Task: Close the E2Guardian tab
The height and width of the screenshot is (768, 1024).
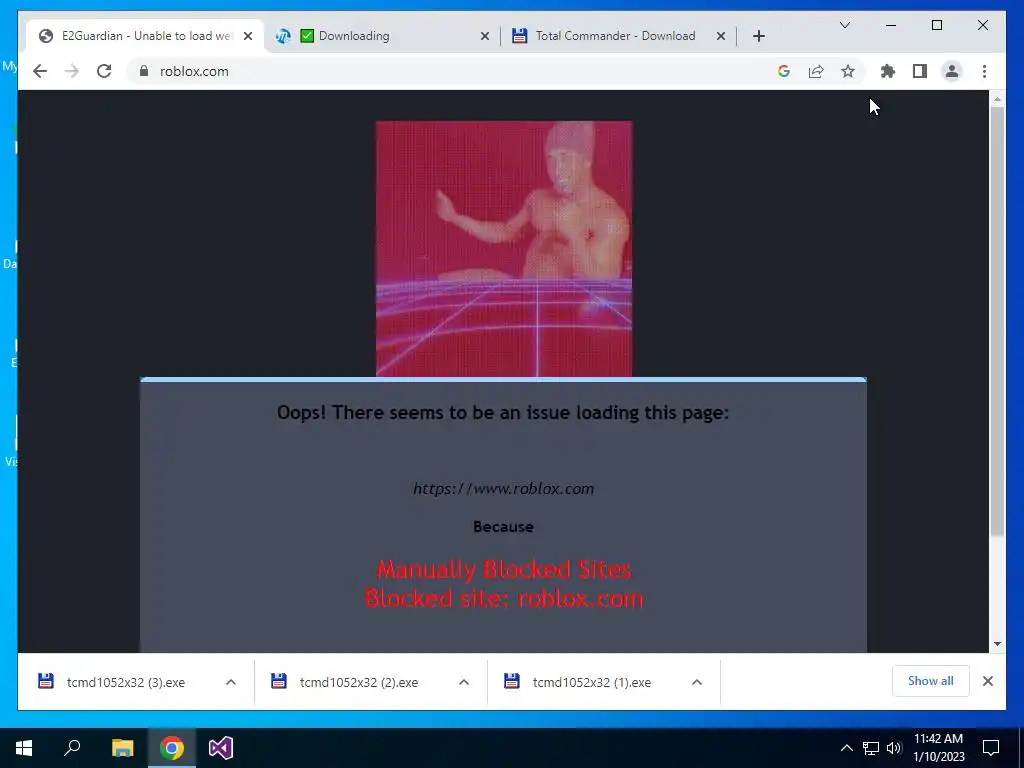Action: click(x=248, y=36)
